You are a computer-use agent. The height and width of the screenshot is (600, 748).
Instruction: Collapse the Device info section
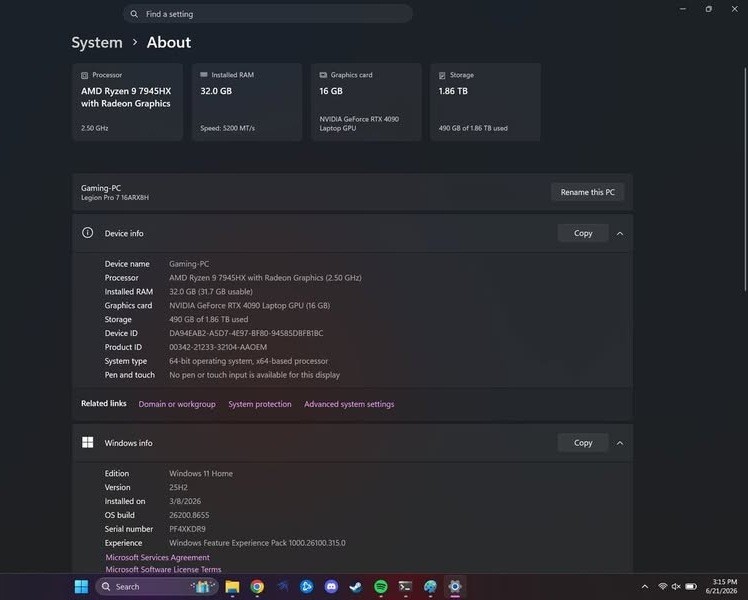(620, 233)
